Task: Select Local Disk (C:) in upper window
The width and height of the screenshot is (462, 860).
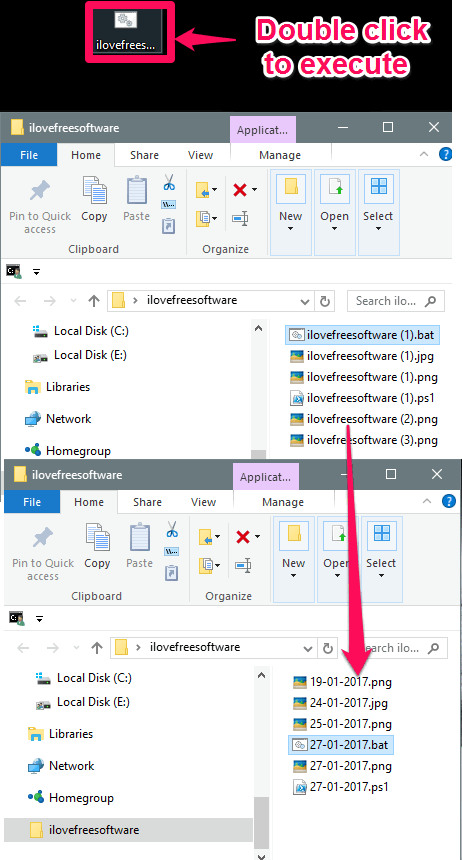Action: pyautogui.click(x=81, y=331)
